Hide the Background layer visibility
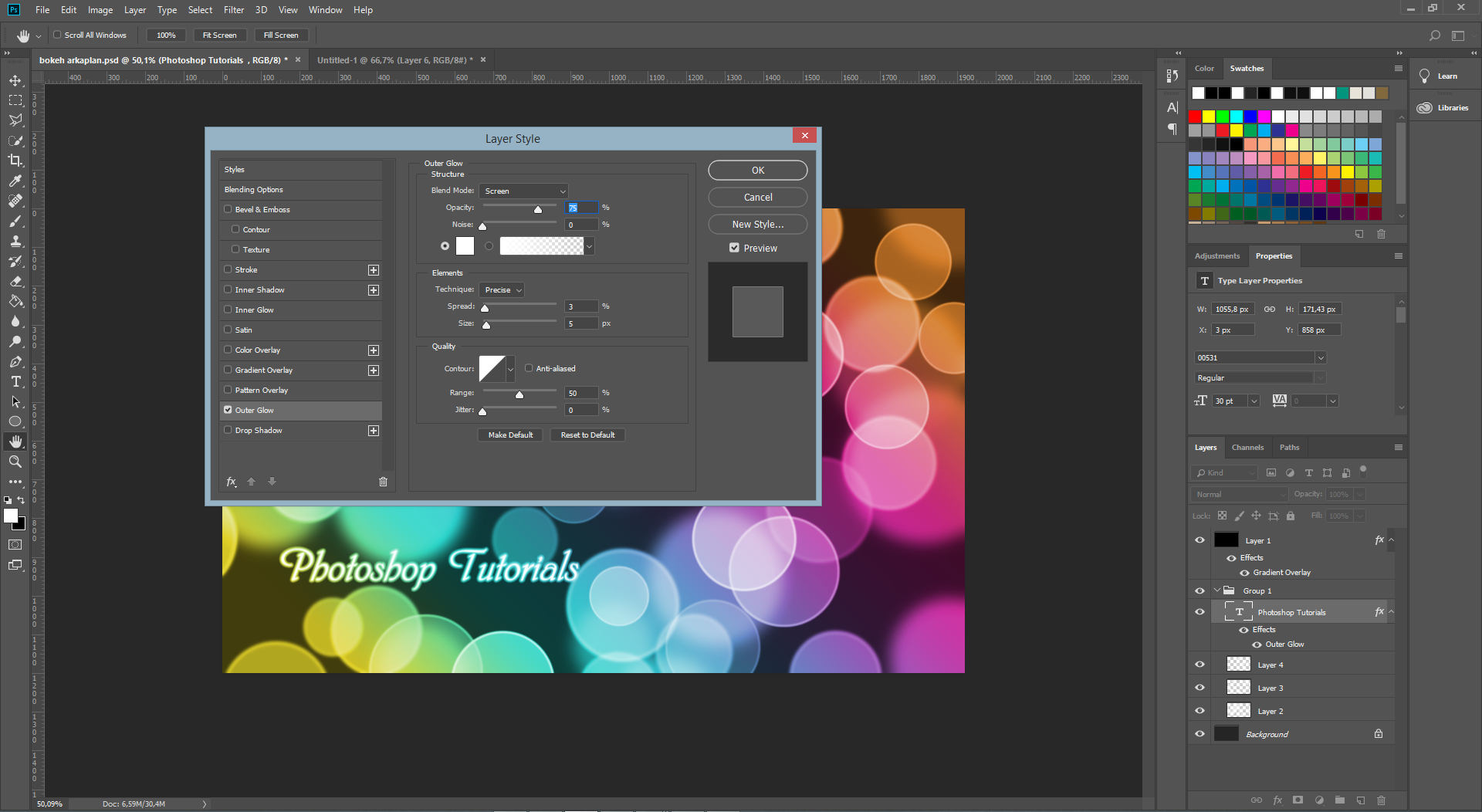This screenshot has height=812, width=1482. 1199,734
